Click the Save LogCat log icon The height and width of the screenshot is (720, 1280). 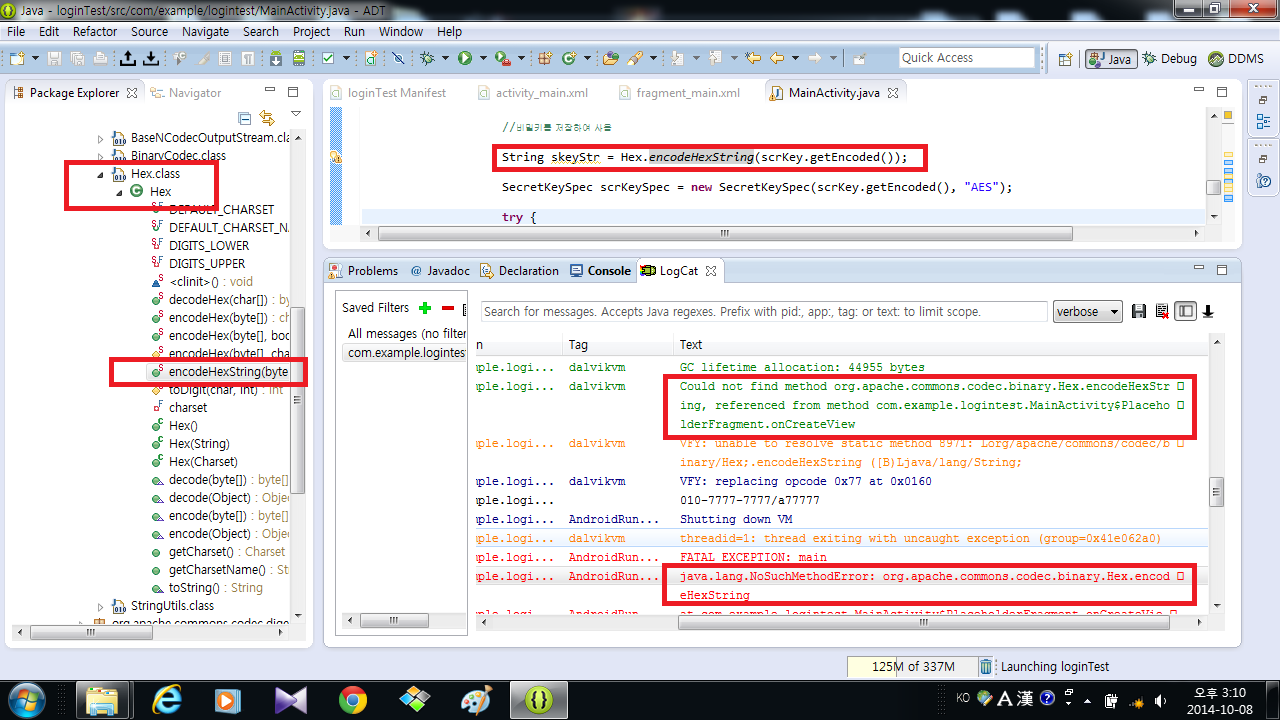coord(1139,311)
